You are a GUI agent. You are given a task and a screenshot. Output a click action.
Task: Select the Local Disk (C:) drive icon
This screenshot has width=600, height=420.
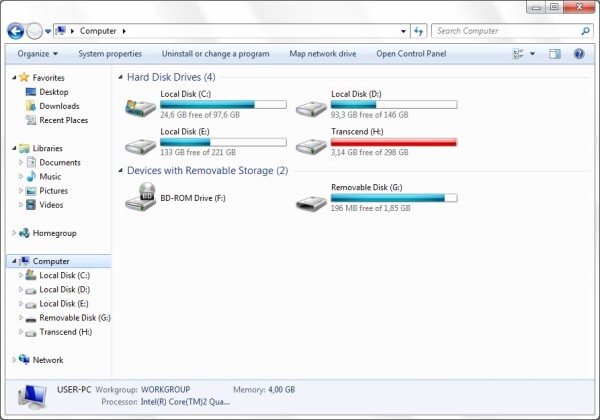[140, 107]
